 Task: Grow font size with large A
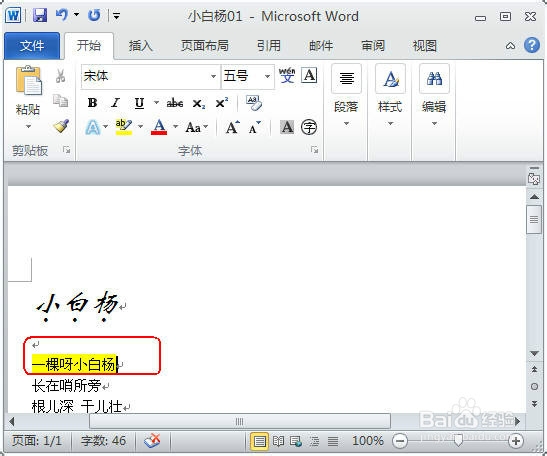coord(233,127)
